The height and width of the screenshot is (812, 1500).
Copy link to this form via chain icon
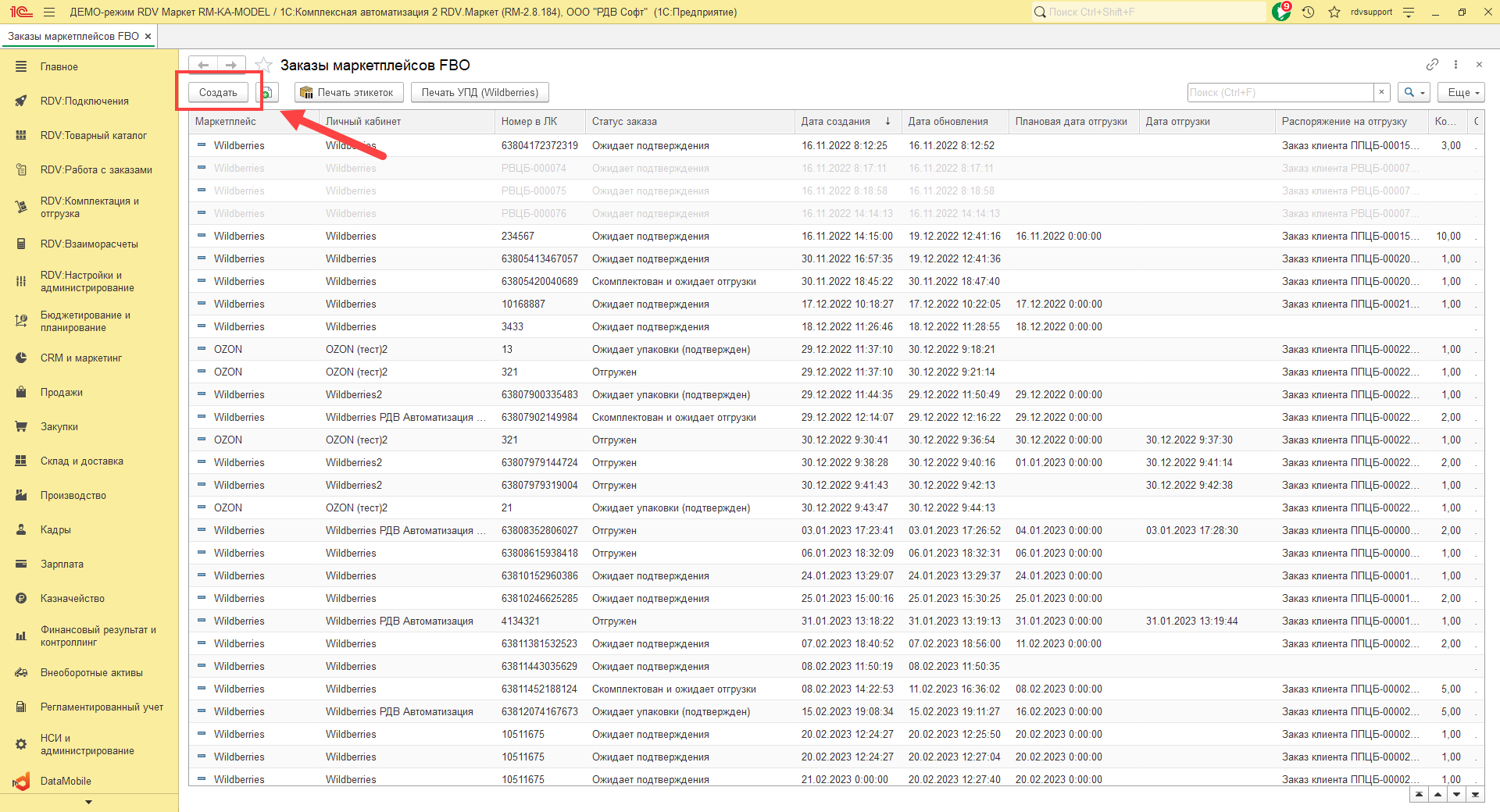pos(1432,65)
